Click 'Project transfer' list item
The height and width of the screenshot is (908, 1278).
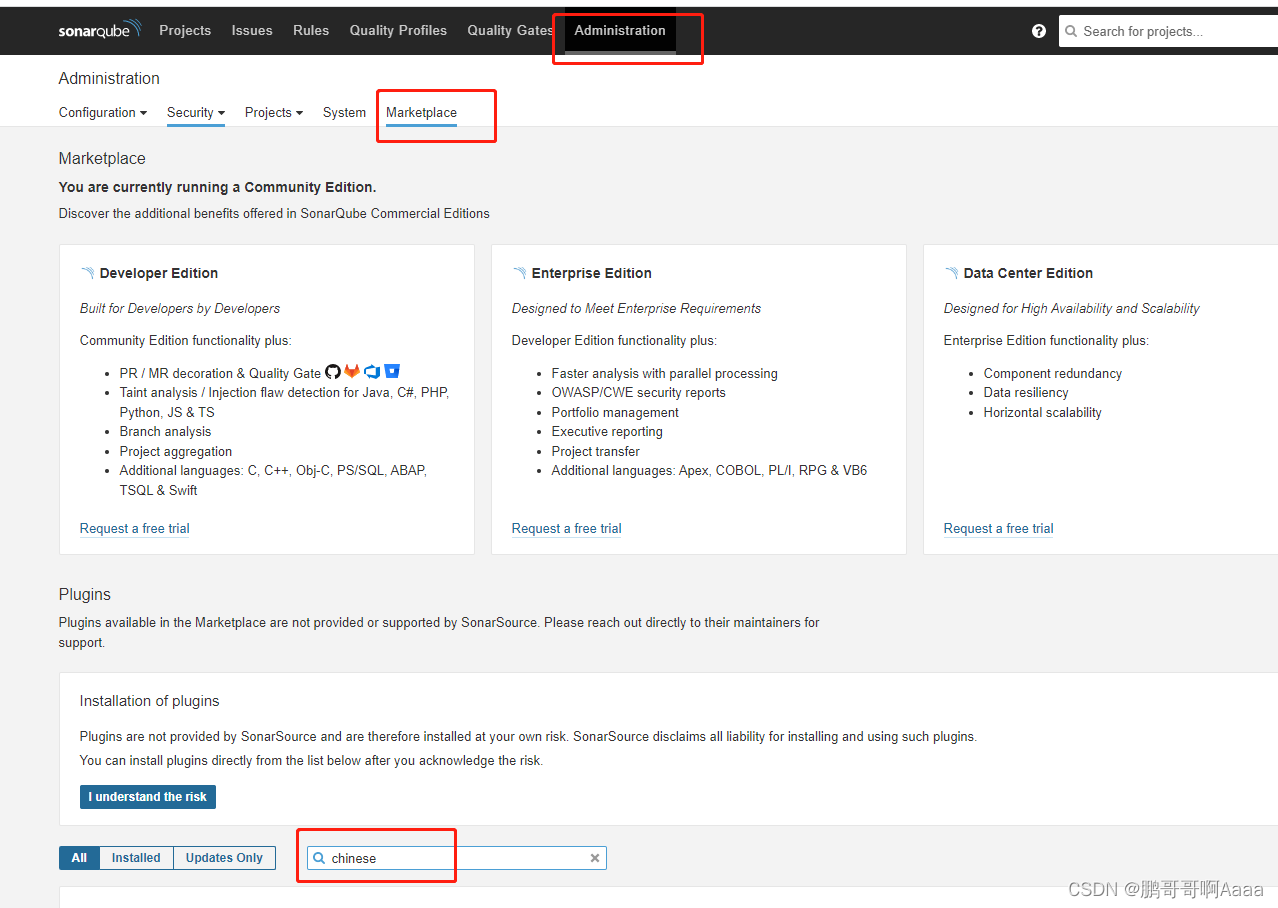pos(596,451)
